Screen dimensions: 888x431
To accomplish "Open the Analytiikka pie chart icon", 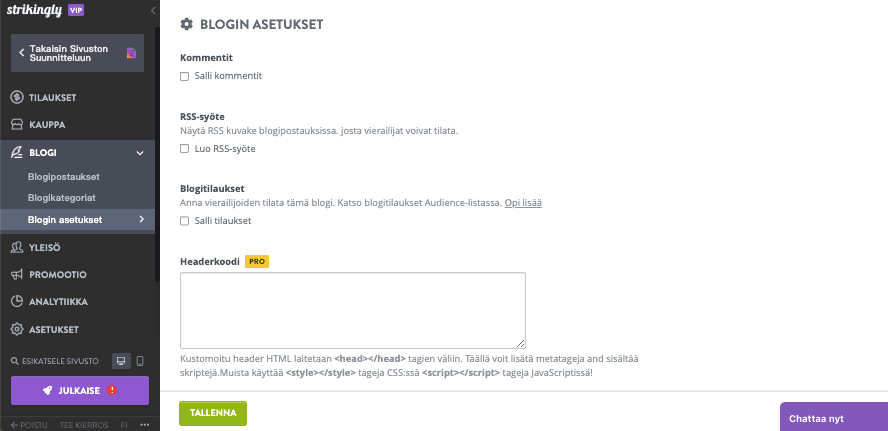I will 17,302.
